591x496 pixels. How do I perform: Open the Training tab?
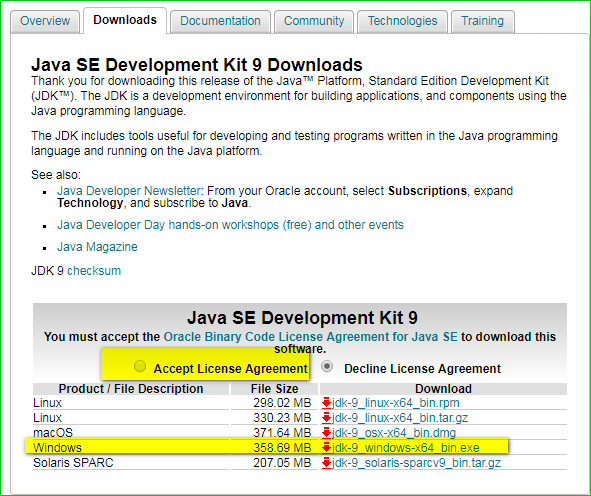[x=482, y=21]
